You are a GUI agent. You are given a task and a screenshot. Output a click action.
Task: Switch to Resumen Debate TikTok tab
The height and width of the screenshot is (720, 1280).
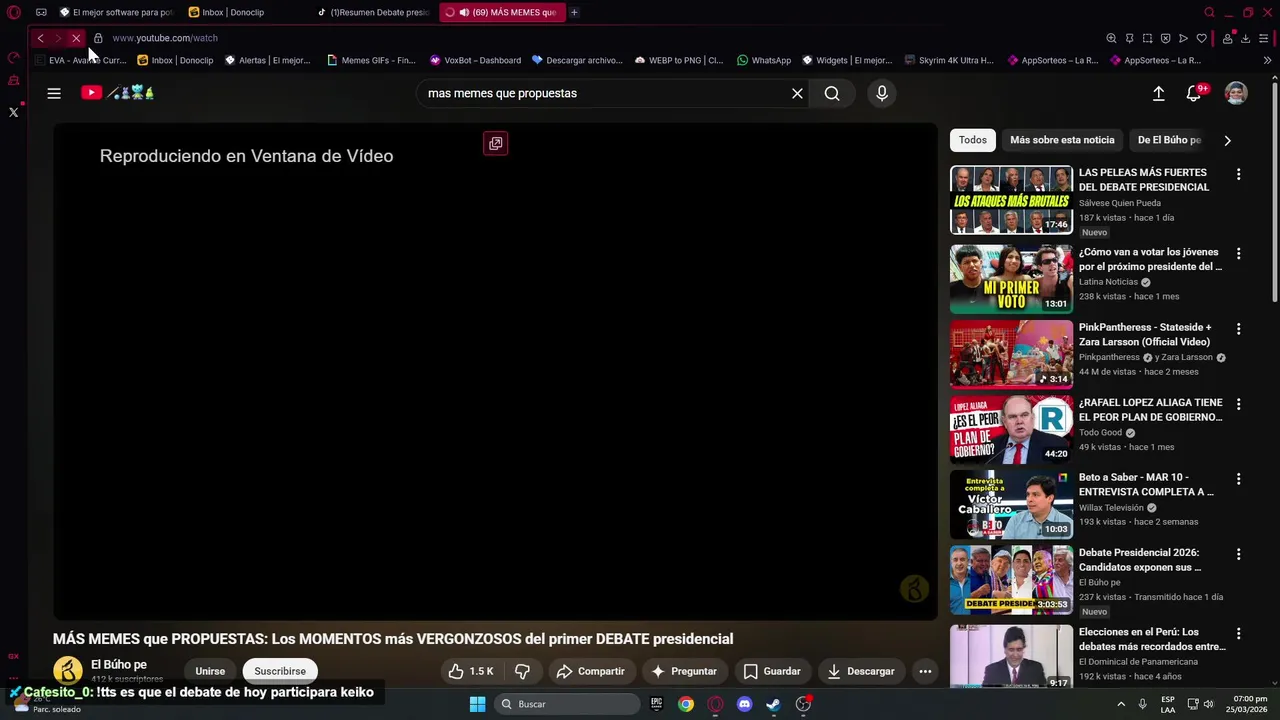[372, 12]
